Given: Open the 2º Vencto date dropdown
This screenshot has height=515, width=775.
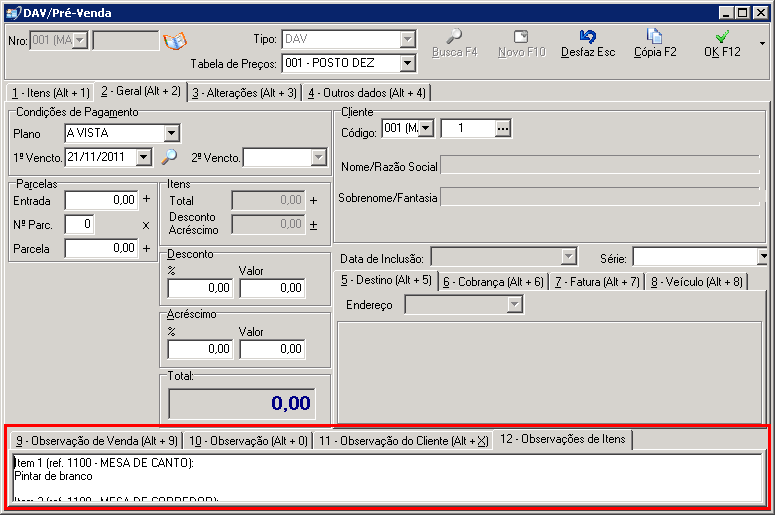Looking at the screenshot, I should tap(319, 158).
